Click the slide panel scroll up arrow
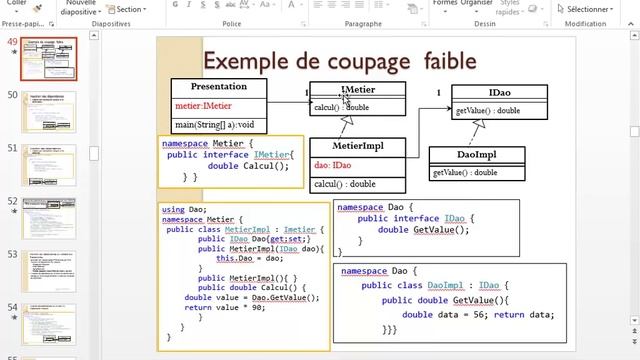The width and height of the screenshot is (640, 360). [94, 36]
